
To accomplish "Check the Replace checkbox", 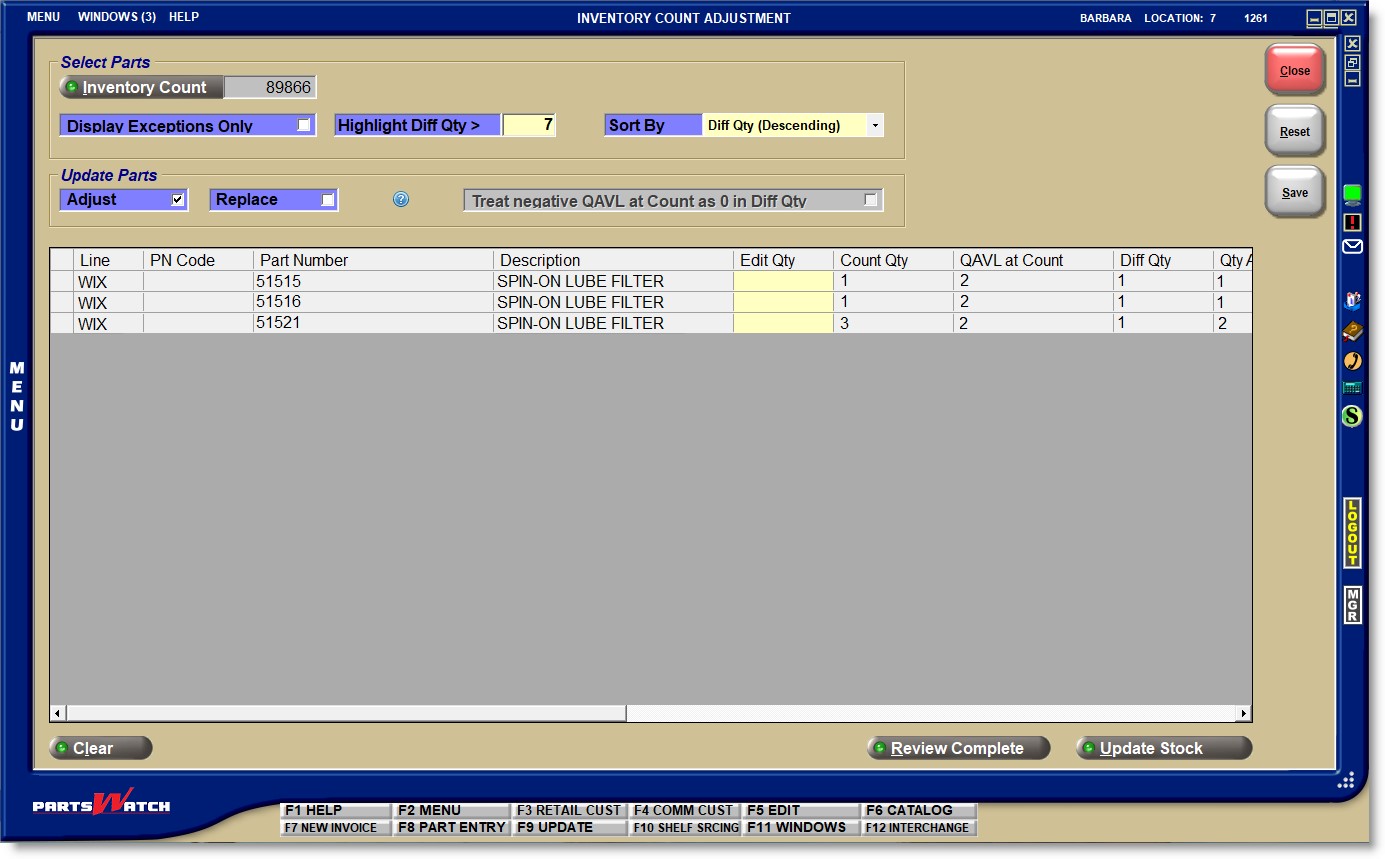I will point(327,200).
